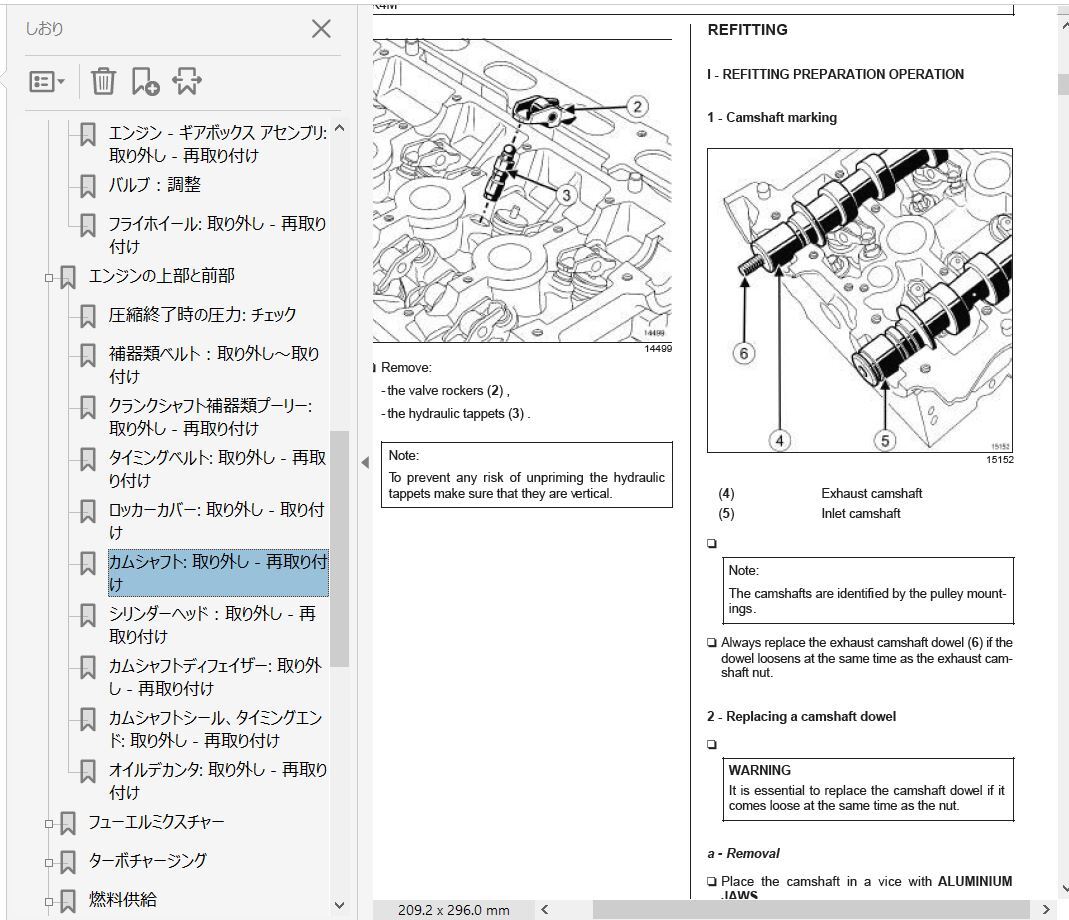Click the find current bookmark icon
The width and height of the screenshot is (1069, 920).
point(187,81)
